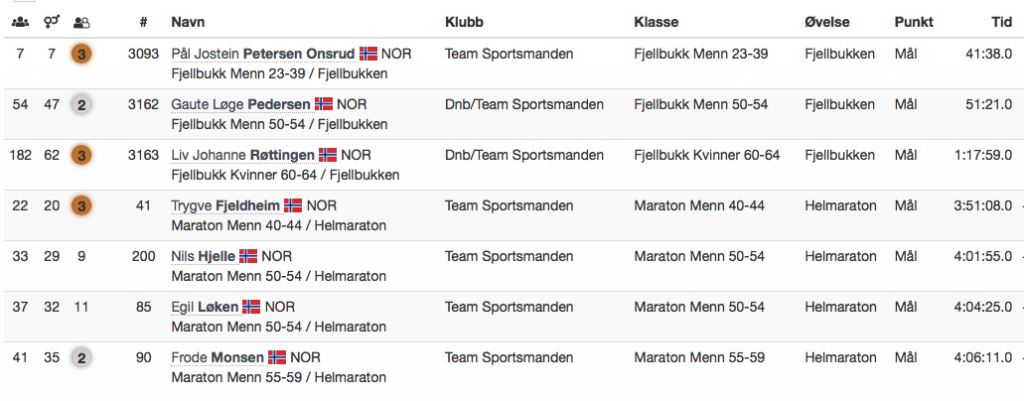Click bronze medal badge for Liv Johanne Røttingen
The width and height of the screenshot is (1024, 401).
[82, 155]
